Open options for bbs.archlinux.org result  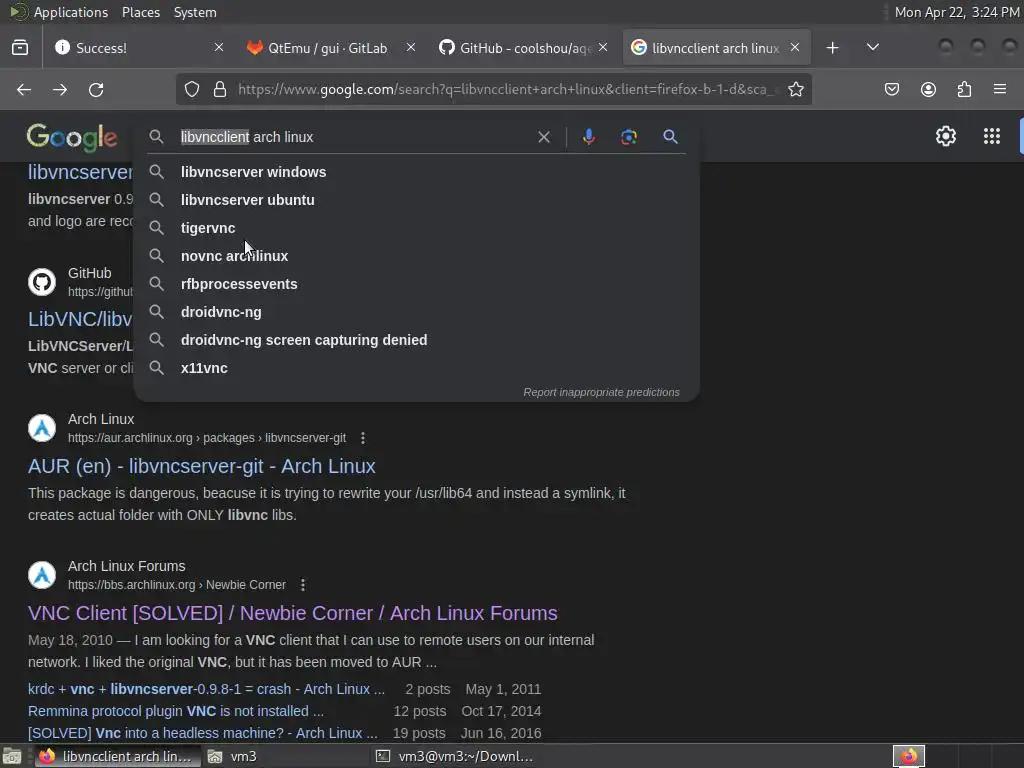[303, 585]
